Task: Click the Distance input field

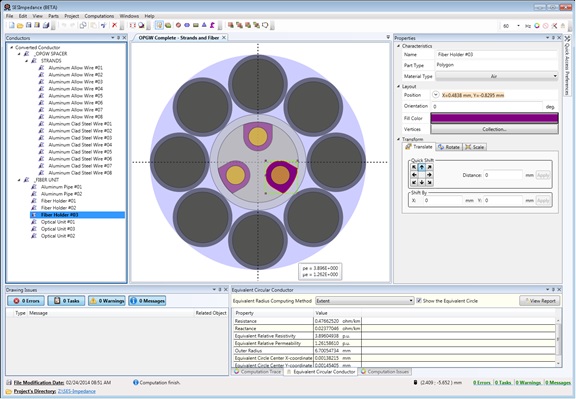Action: click(503, 175)
